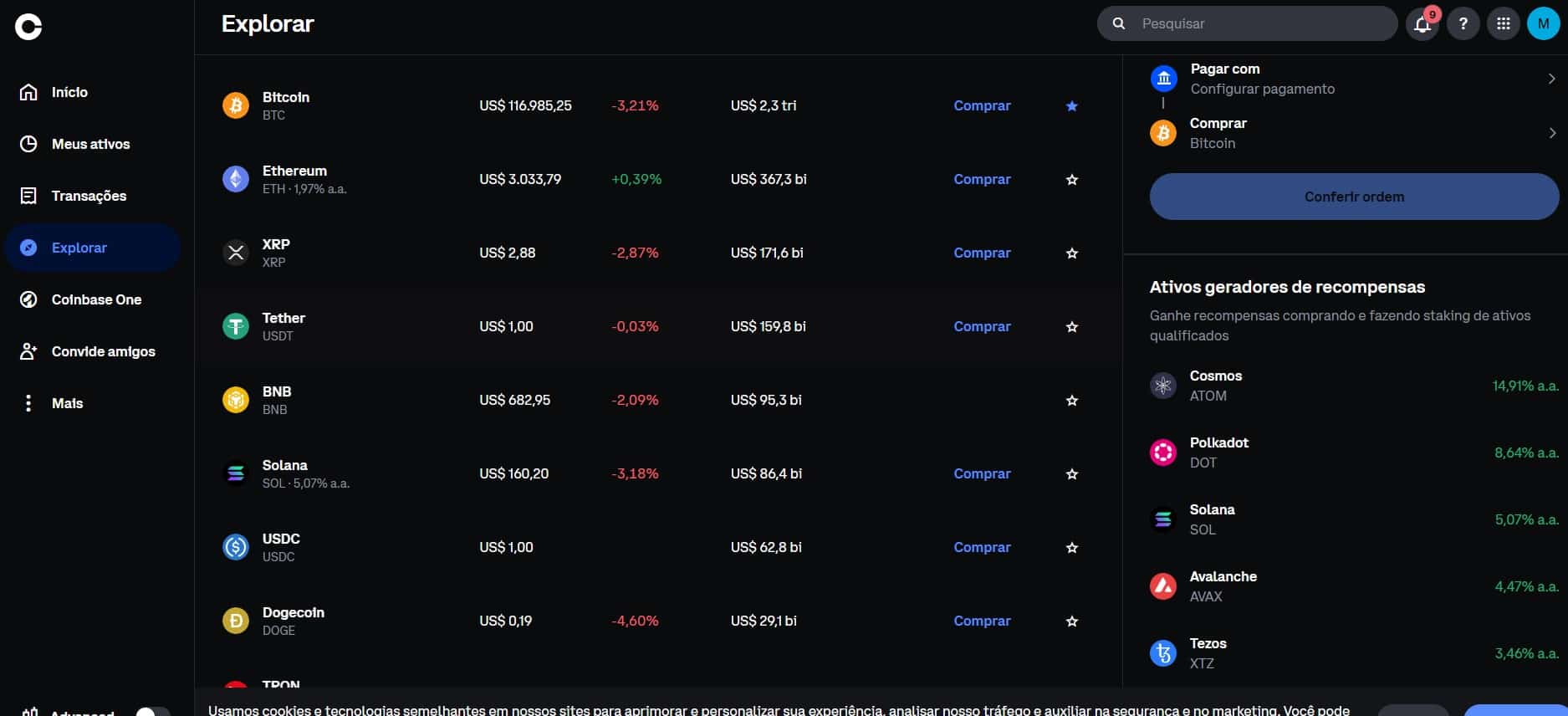Click the Polkadot DOT icon

point(1163,453)
